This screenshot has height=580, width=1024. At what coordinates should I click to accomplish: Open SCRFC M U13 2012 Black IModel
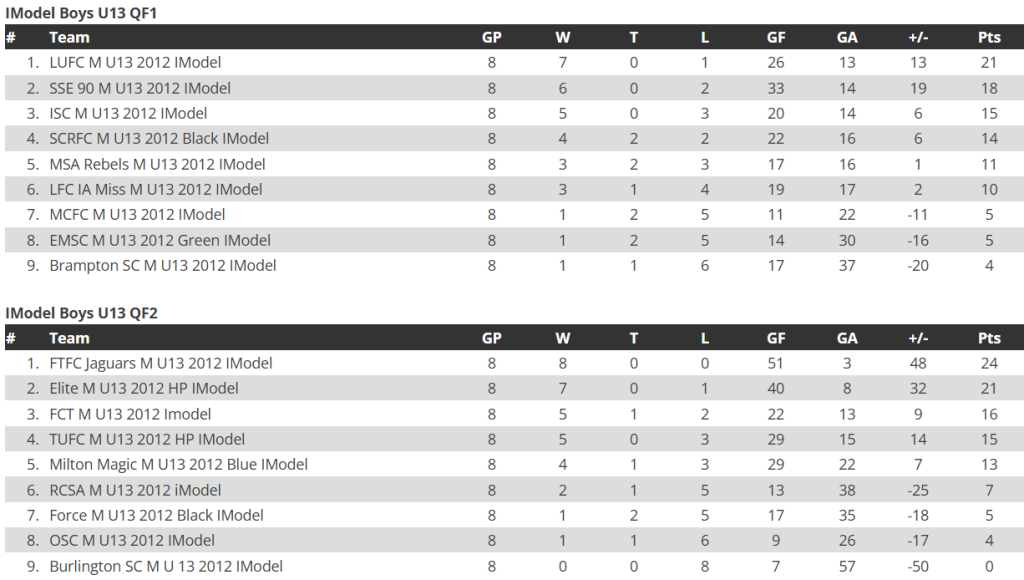click(x=159, y=138)
